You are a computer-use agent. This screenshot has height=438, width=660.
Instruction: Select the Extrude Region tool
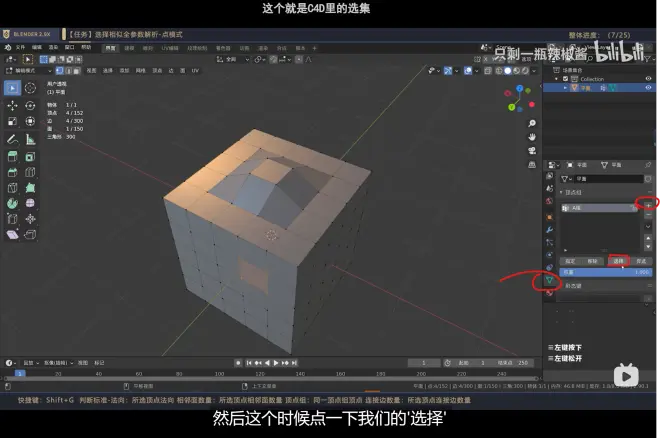tap(12, 157)
